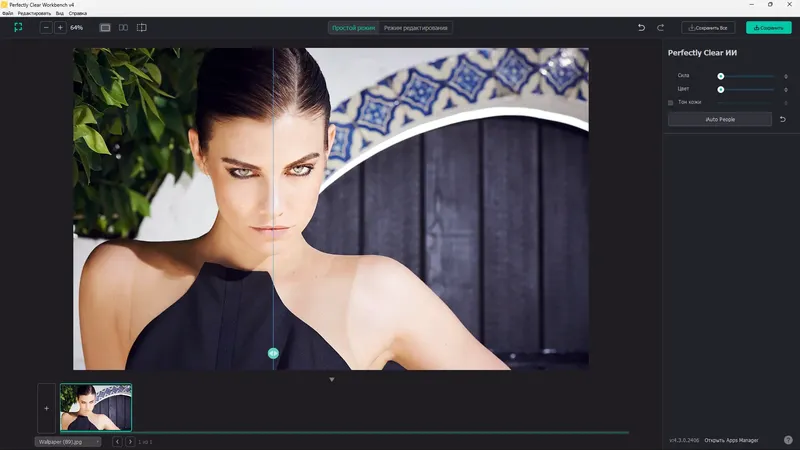Click the Сила strength slider handle

tap(720, 76)
